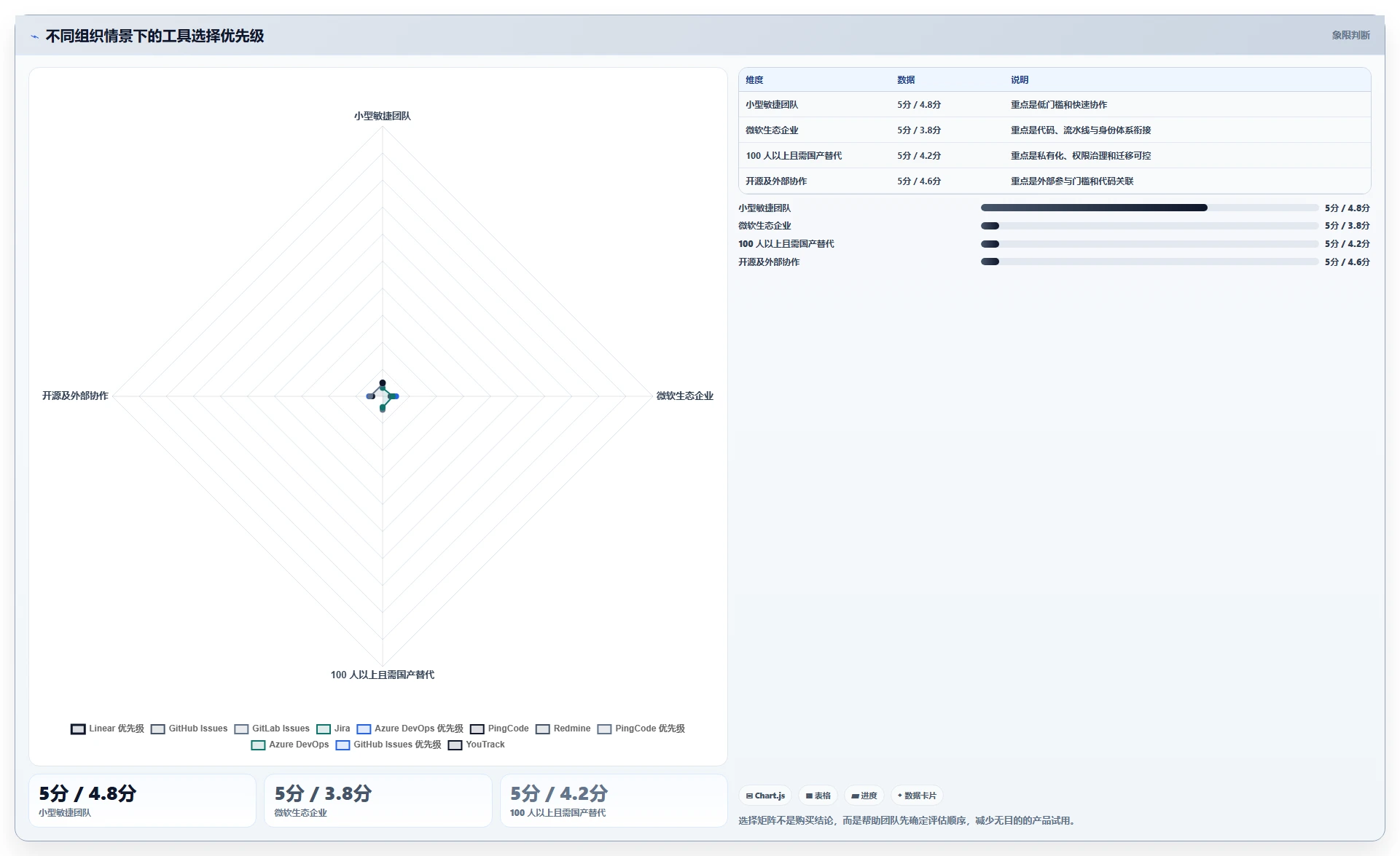Toggle Redmine legend entry
Image resolution: width=1400 pixels, height=856 pixels.
(x=563, y=729)
